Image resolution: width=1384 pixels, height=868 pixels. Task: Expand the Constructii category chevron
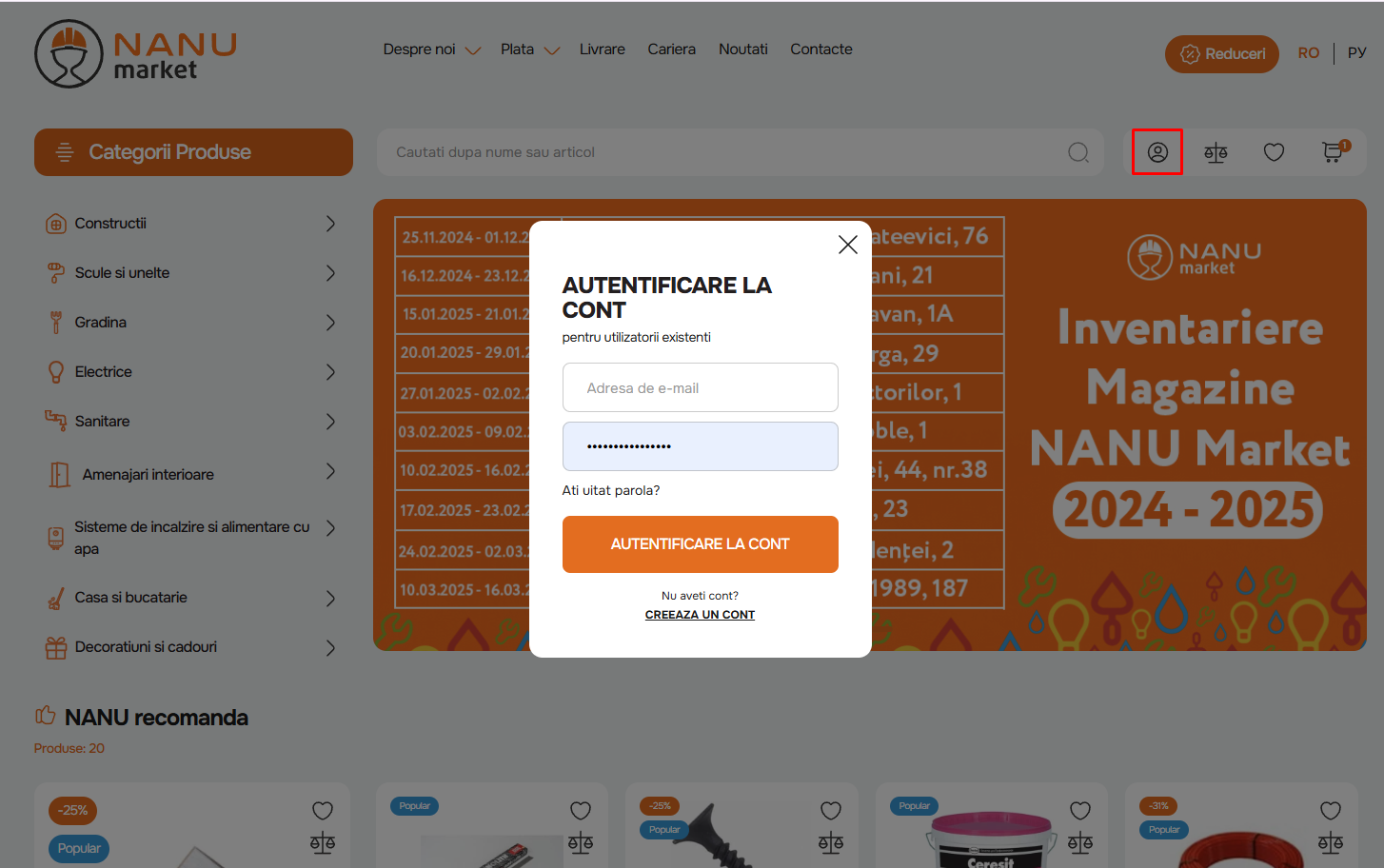click(x=330, y=224)
